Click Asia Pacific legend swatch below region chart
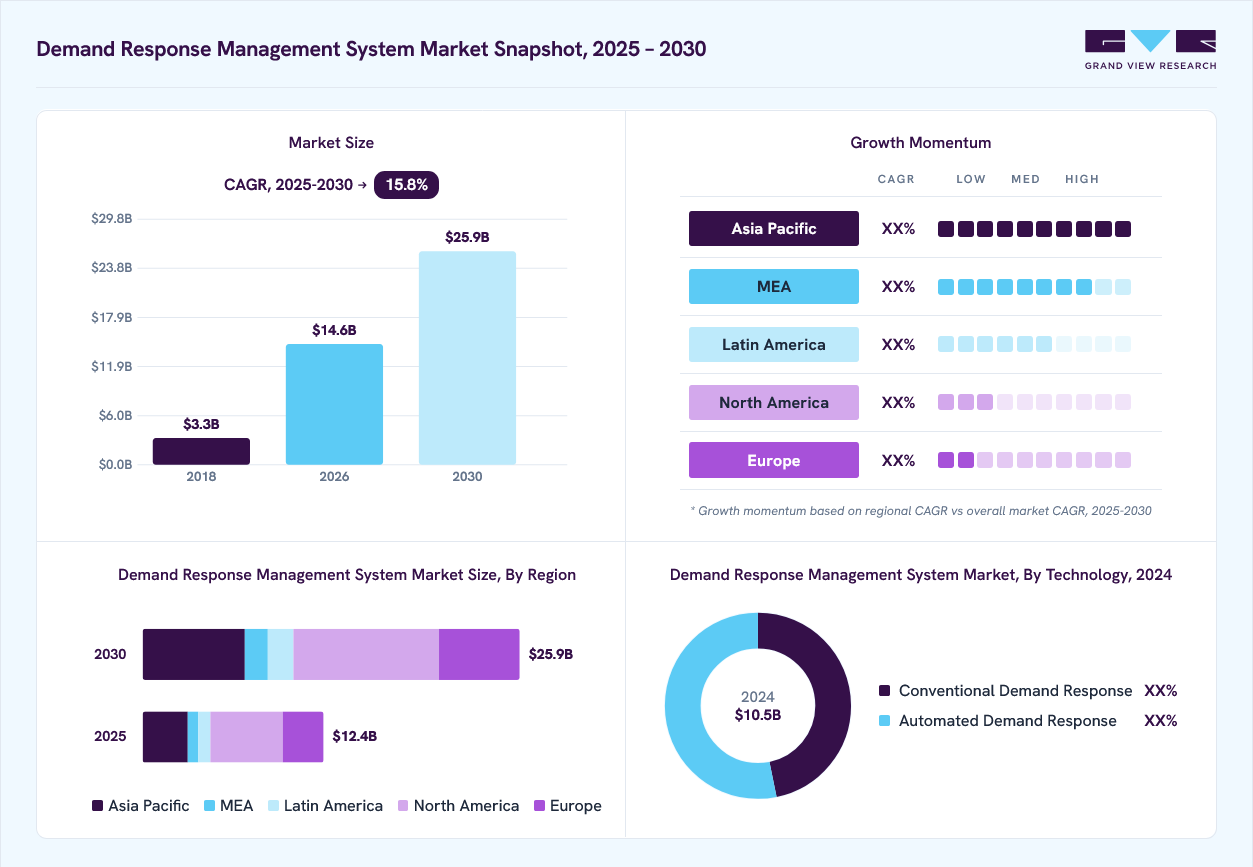The image size is (1253, 867). pos(98,806)
